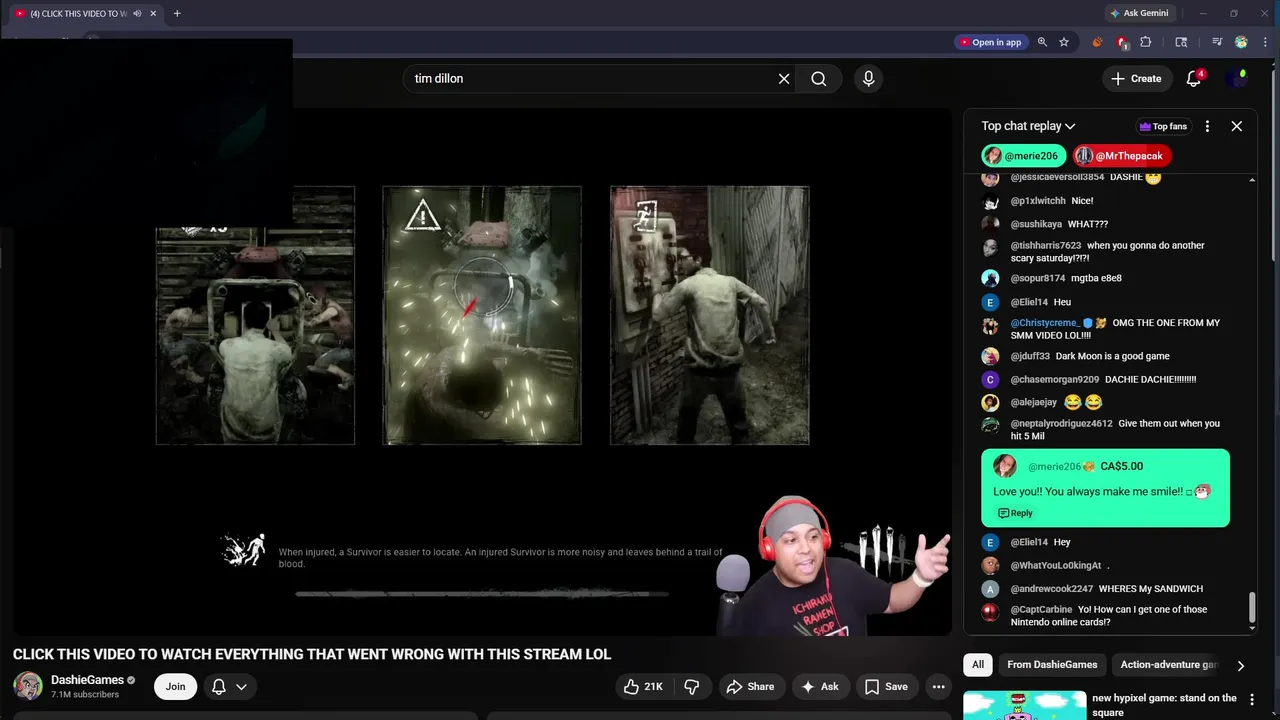
Task: Dislike the video
Action: (x=692, y=686)
